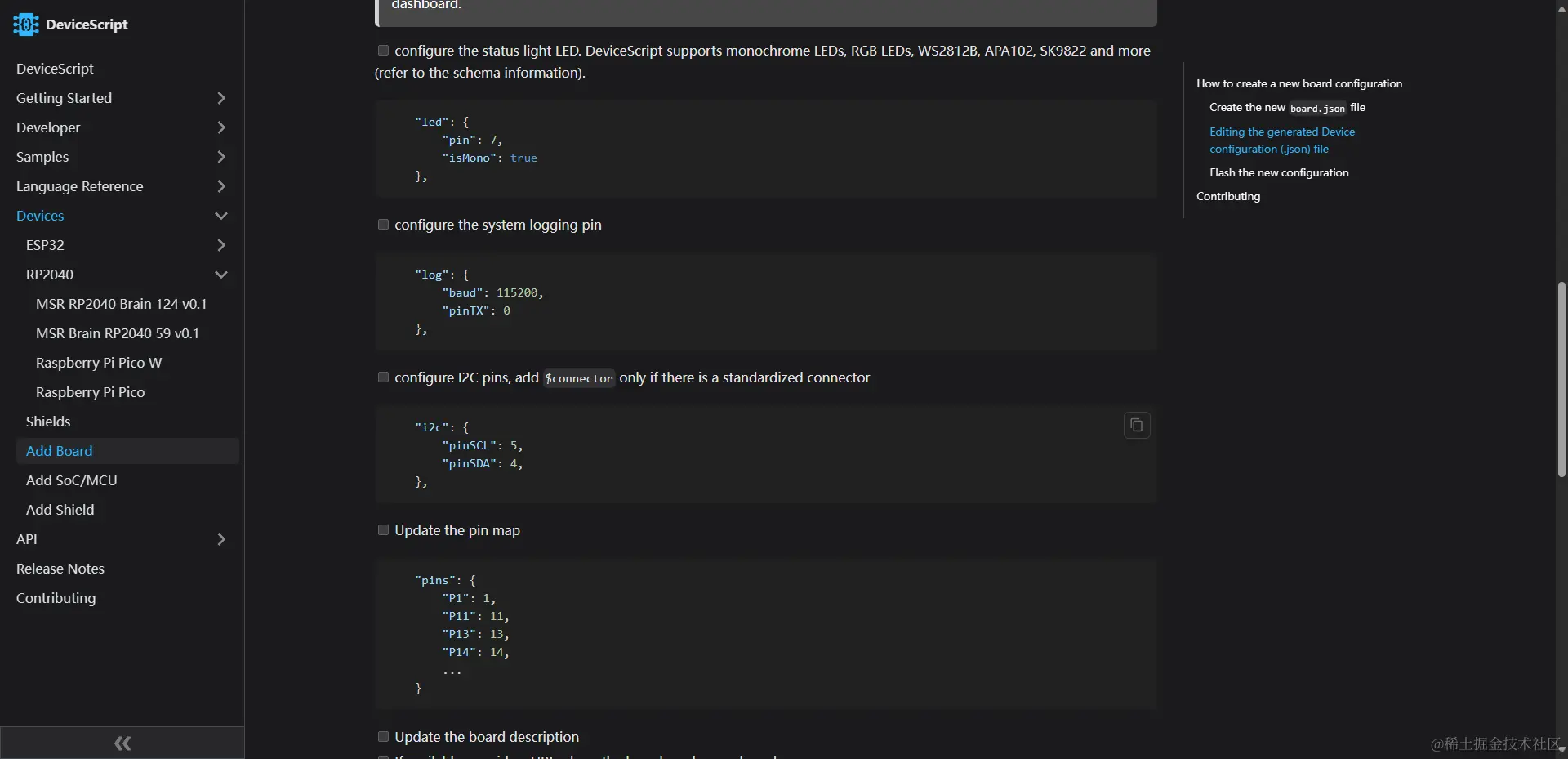Expand the API sidebar category
Screen dimensions: 1568x759
(220, 539)
